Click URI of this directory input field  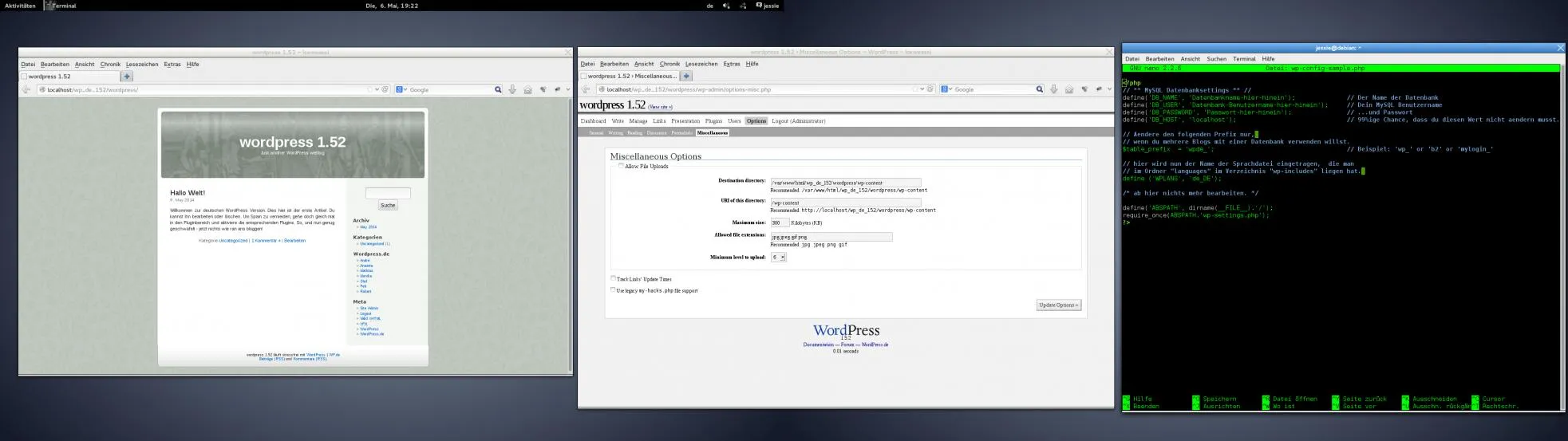coord(845,203)
